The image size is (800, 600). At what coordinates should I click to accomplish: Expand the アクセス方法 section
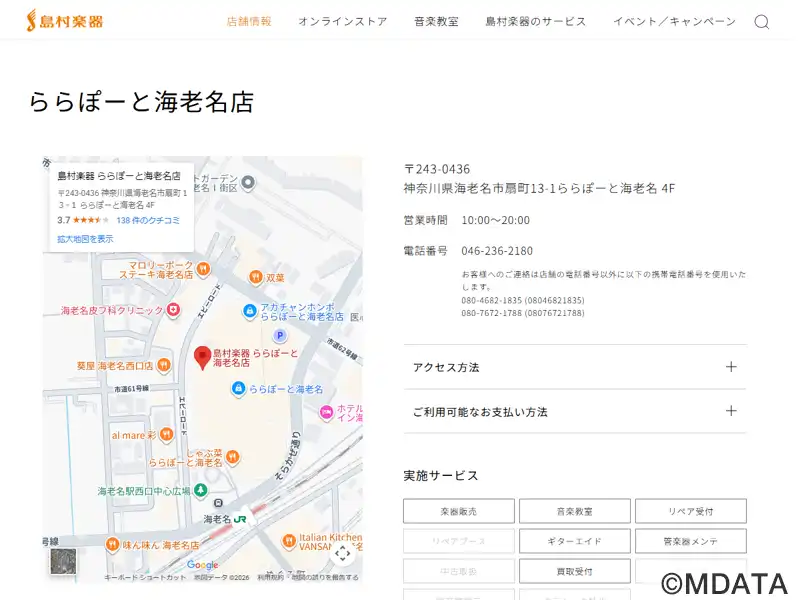click(574, 367)
